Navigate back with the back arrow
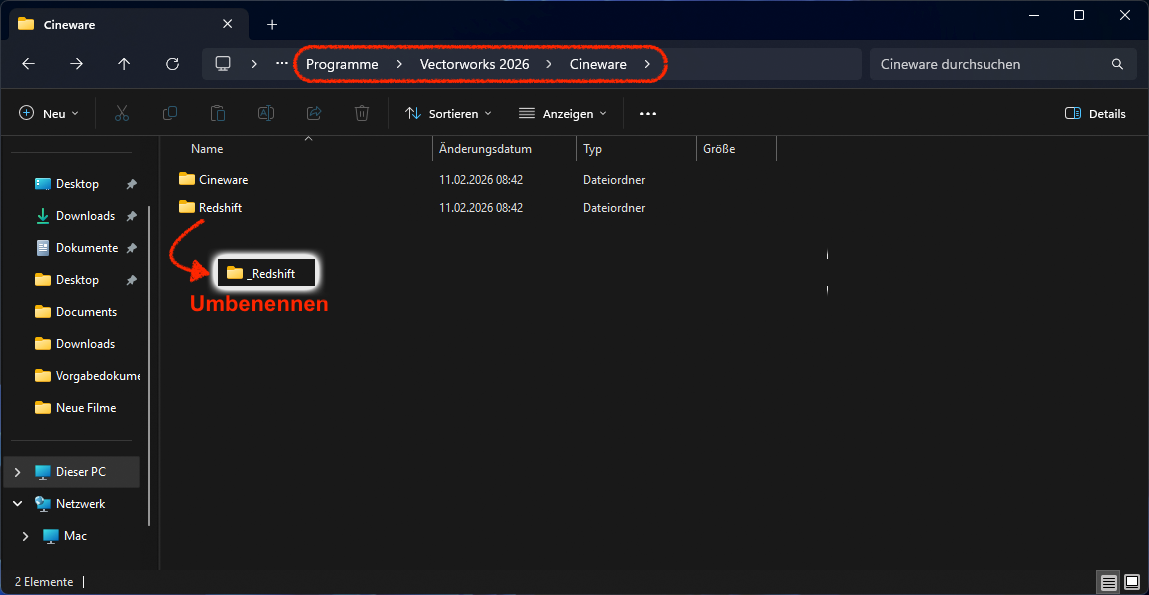 (x=28, y=64)
